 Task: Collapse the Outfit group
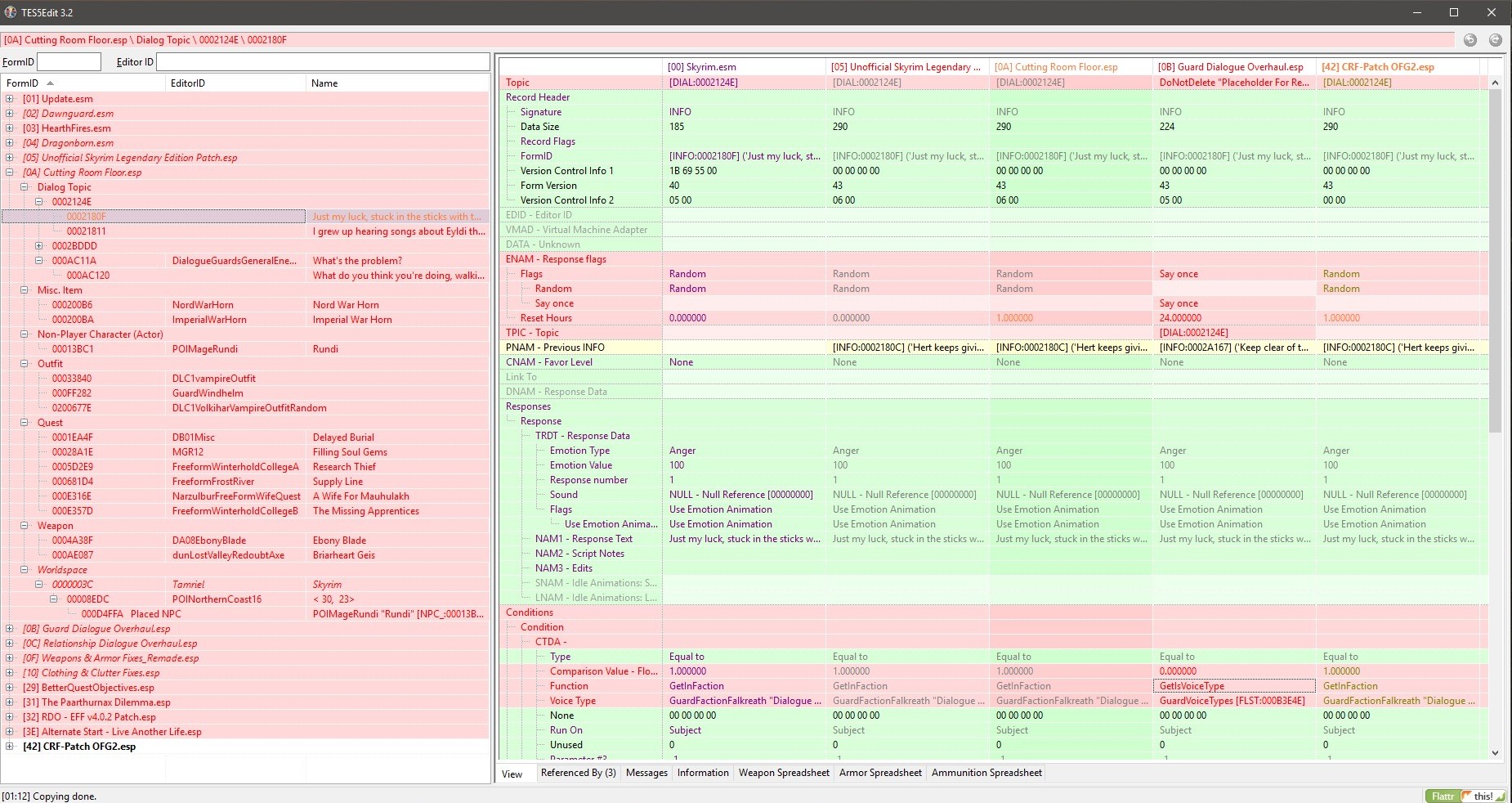[25, 364]
